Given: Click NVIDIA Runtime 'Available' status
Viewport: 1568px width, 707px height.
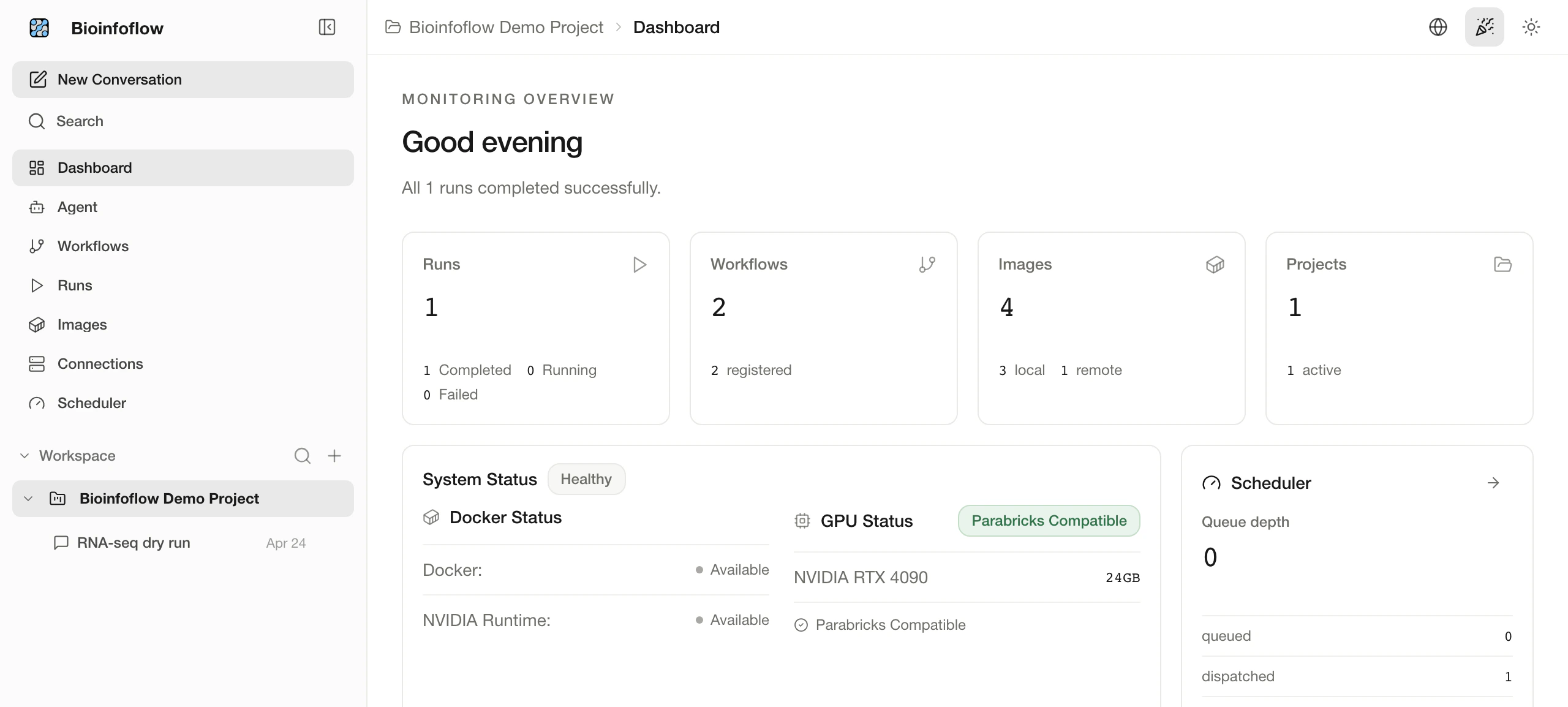Looking at the screenshot, I should tap(733, 620).
